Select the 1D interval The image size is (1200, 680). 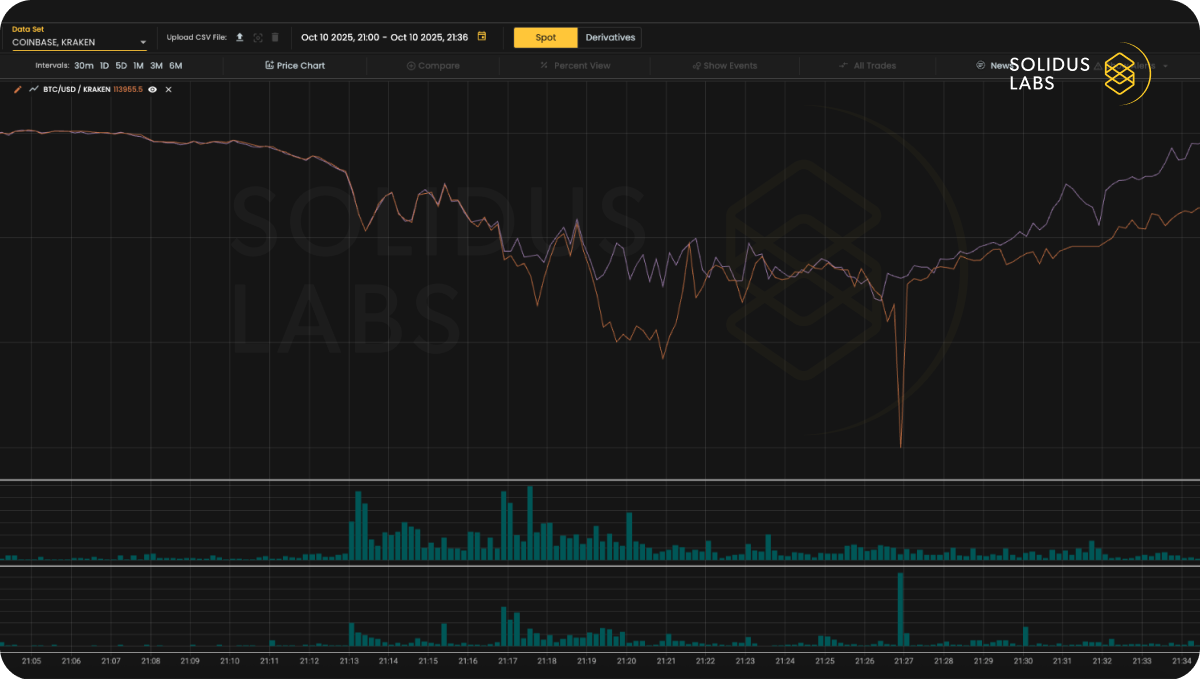pyautogui.click(x=104, y=66)
